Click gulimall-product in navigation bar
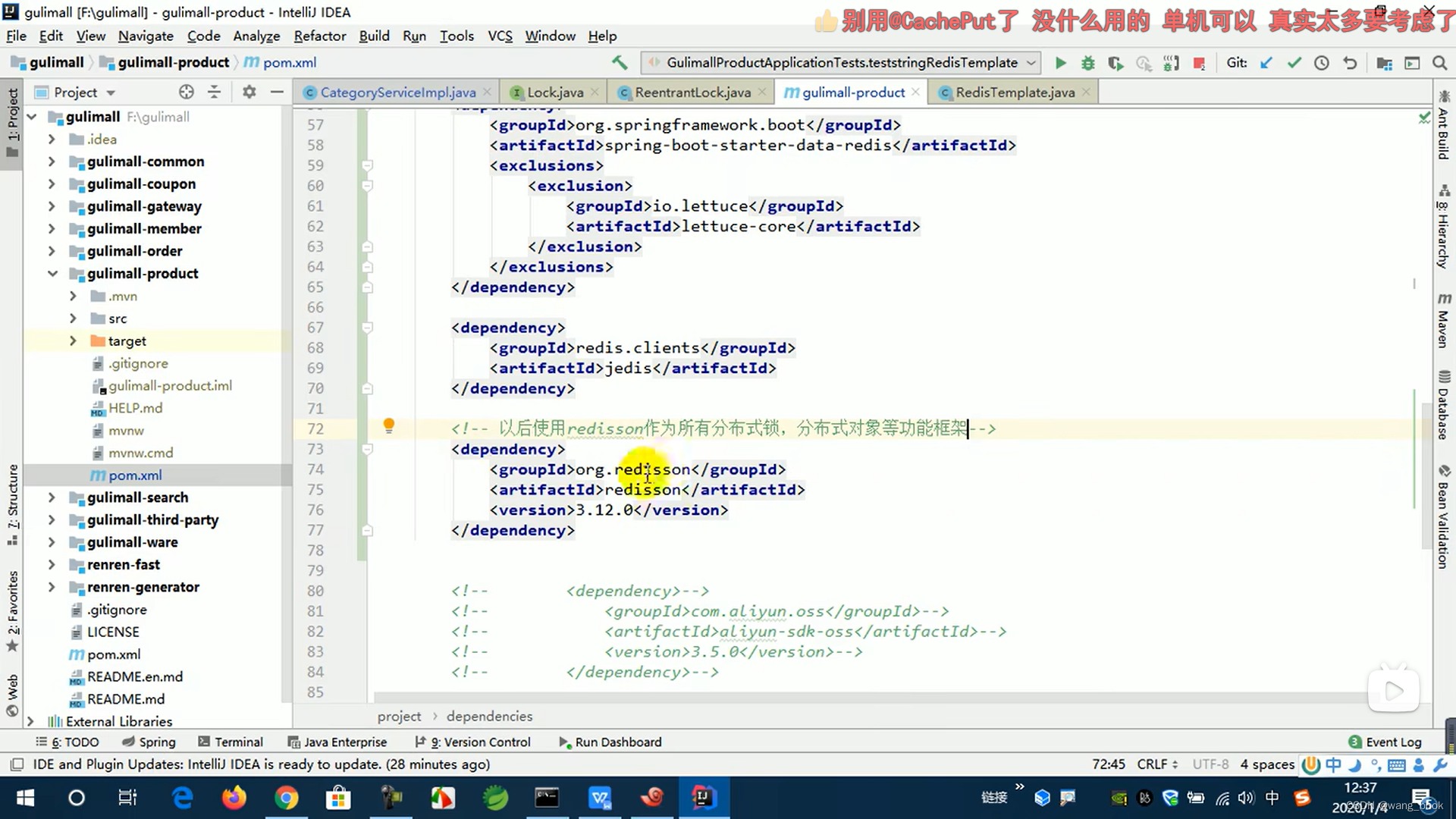The width and height of the screenshot is (1456, 819). (x=173, y=62)
